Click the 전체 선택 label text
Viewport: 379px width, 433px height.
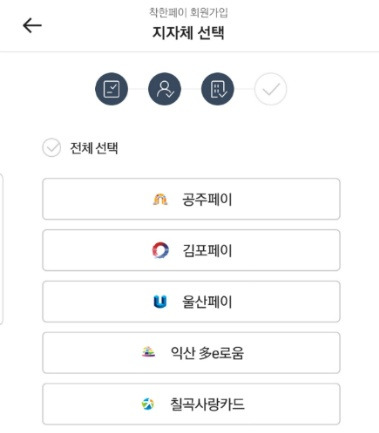tap(94, 148)
